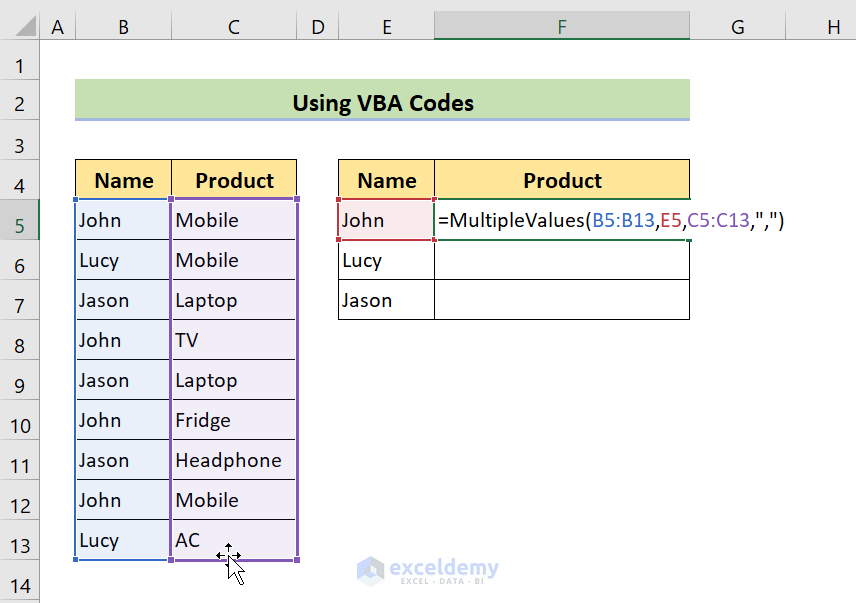This screenshot has width=856, height=603.
Task: Click the left table's Name header cell
Action: point(123,181)
